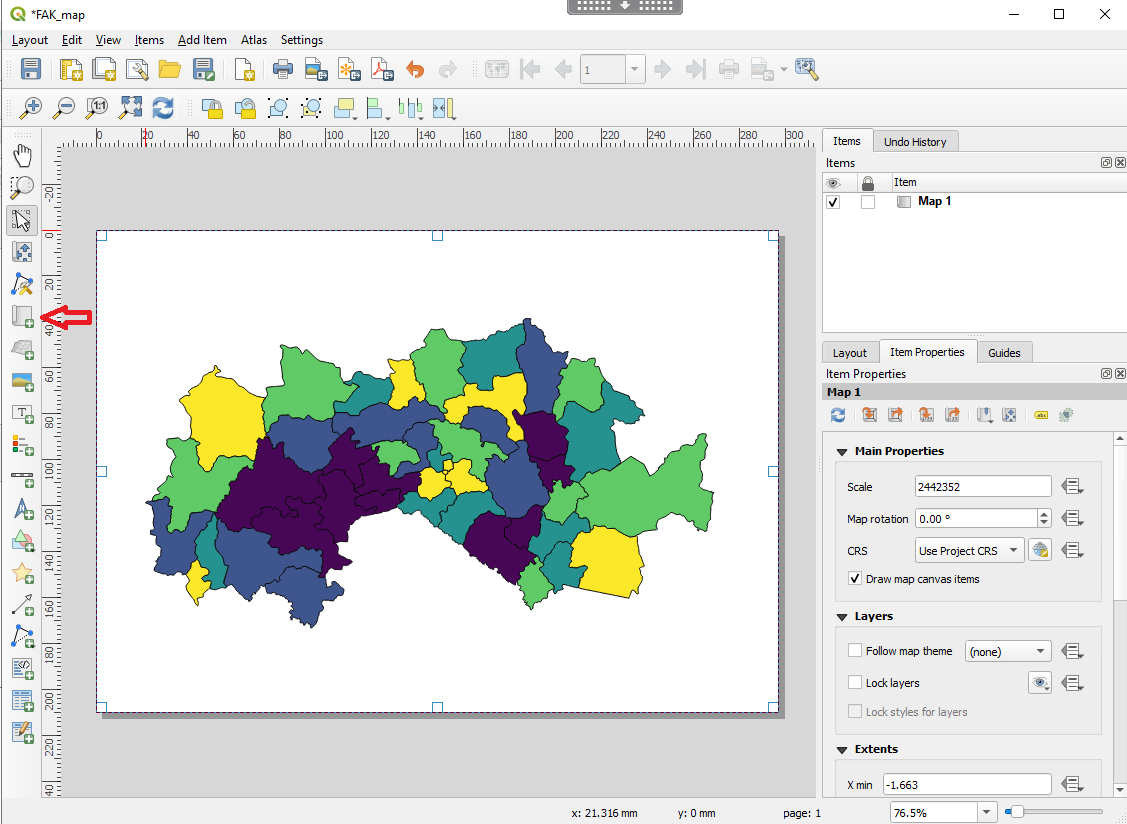Viewport: 1127px width, 824px height.
Task: Close the Items panel
Action: [1120, 162]
